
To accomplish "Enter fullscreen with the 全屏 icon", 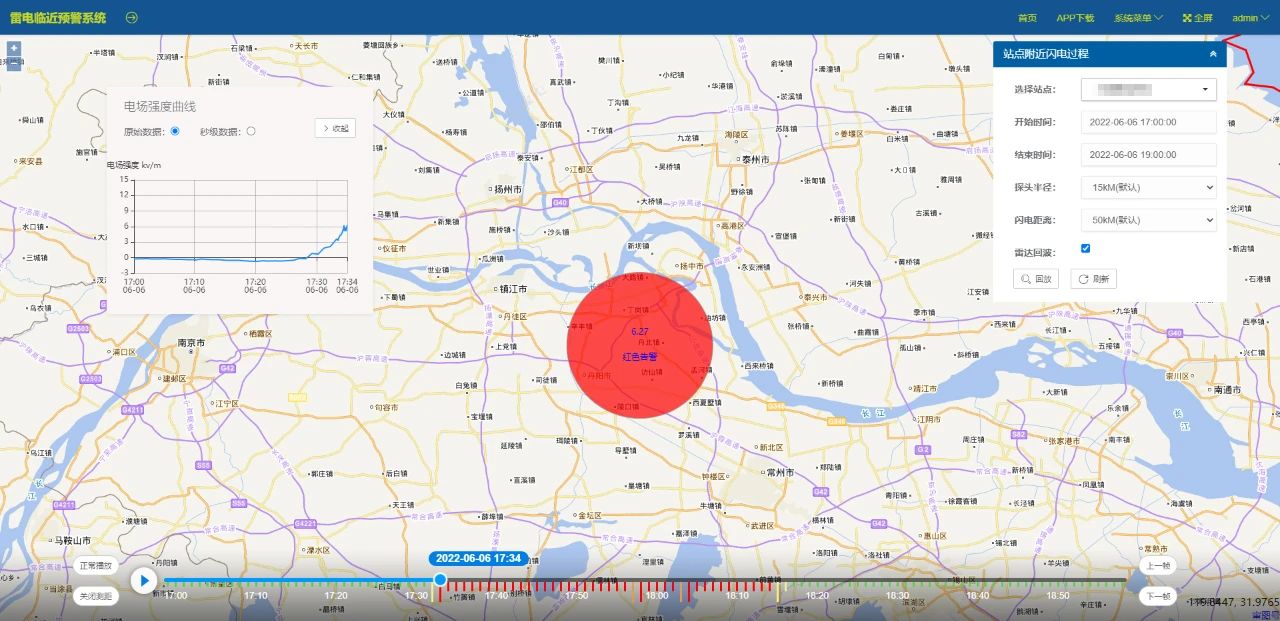I will 1196,18.
